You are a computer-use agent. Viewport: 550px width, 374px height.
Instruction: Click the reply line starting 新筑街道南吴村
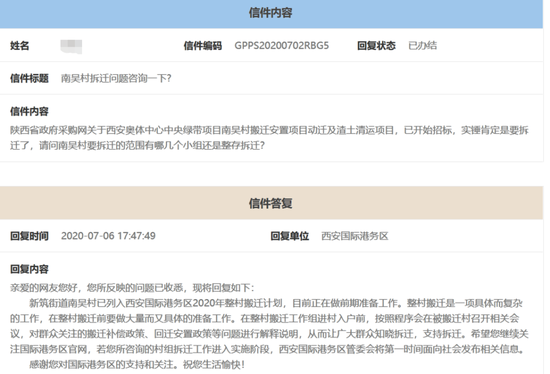pyautogui.click(x=276, y=303)
